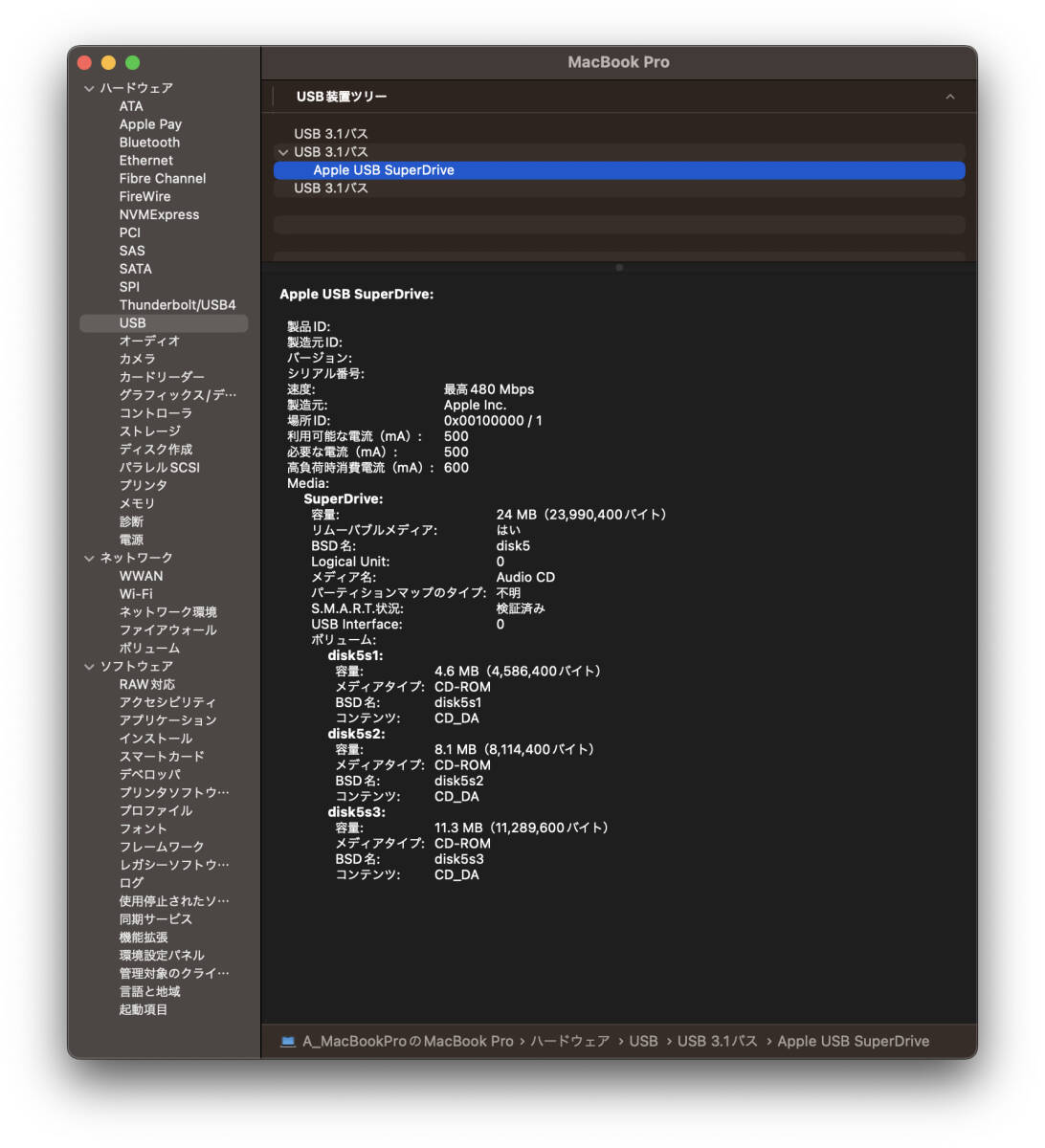Select メモリ in the sidebar
Viewport: 1045px width, 1148px height.
137,504
